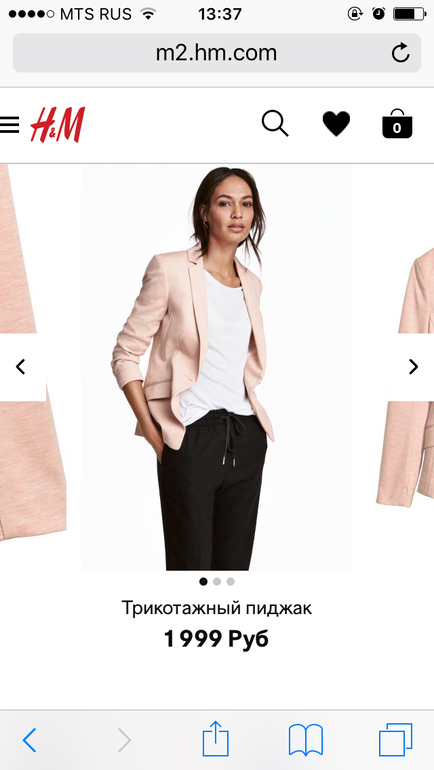Open the Трикотажный пиджак product title
Screen dimensions: 434x770
[217, 608]
